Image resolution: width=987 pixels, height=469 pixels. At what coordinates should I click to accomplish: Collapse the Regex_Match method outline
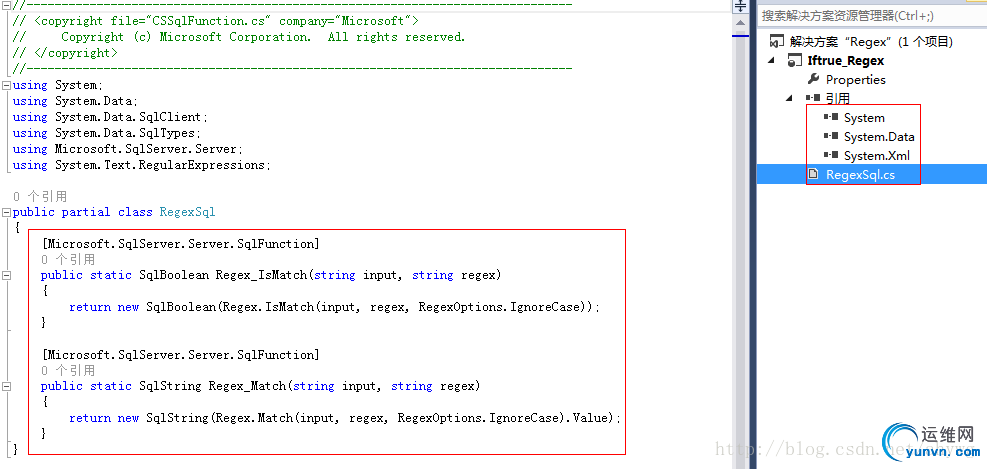pos(6,386)
